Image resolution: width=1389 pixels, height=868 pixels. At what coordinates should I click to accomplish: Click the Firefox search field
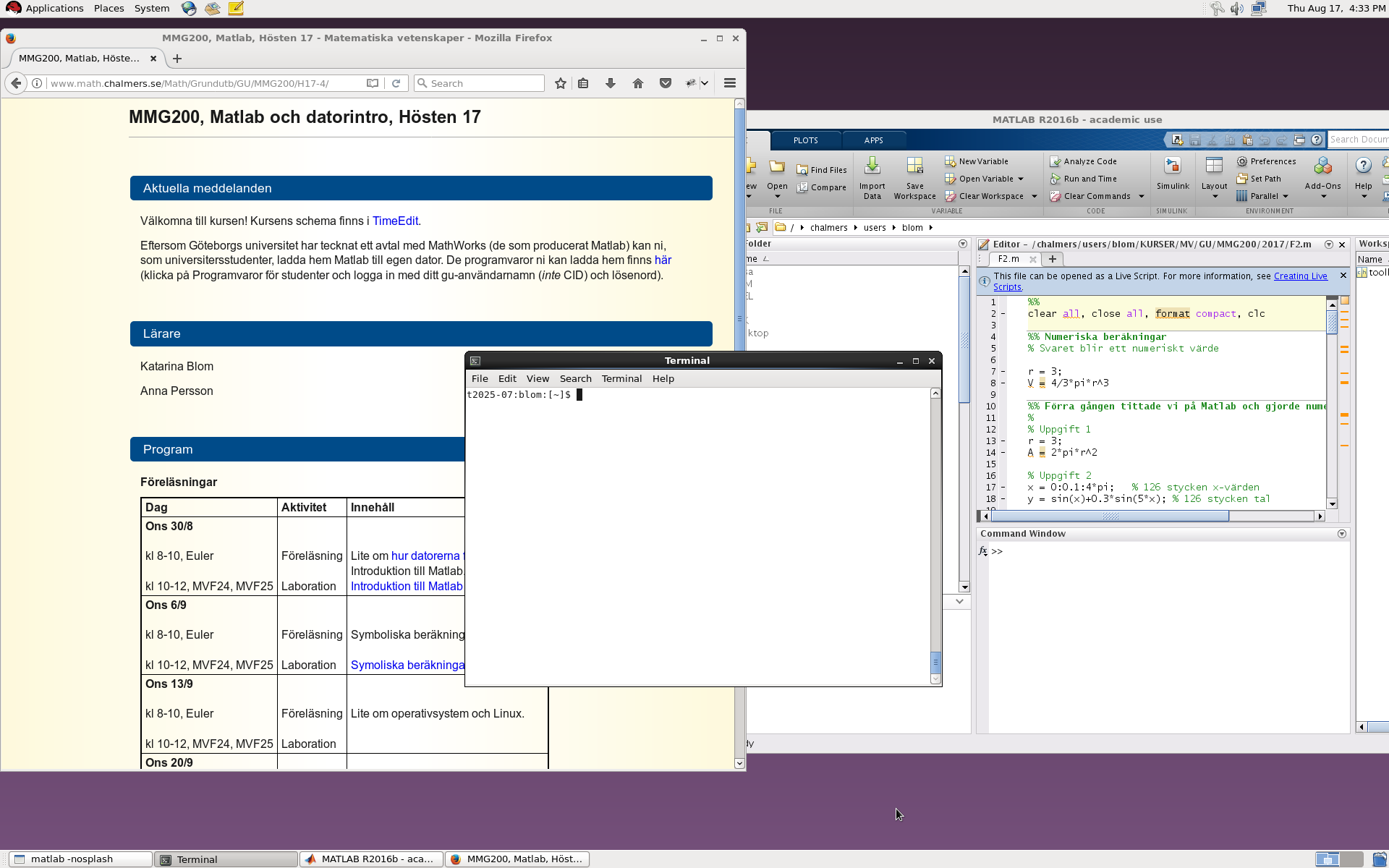point(479,83)
